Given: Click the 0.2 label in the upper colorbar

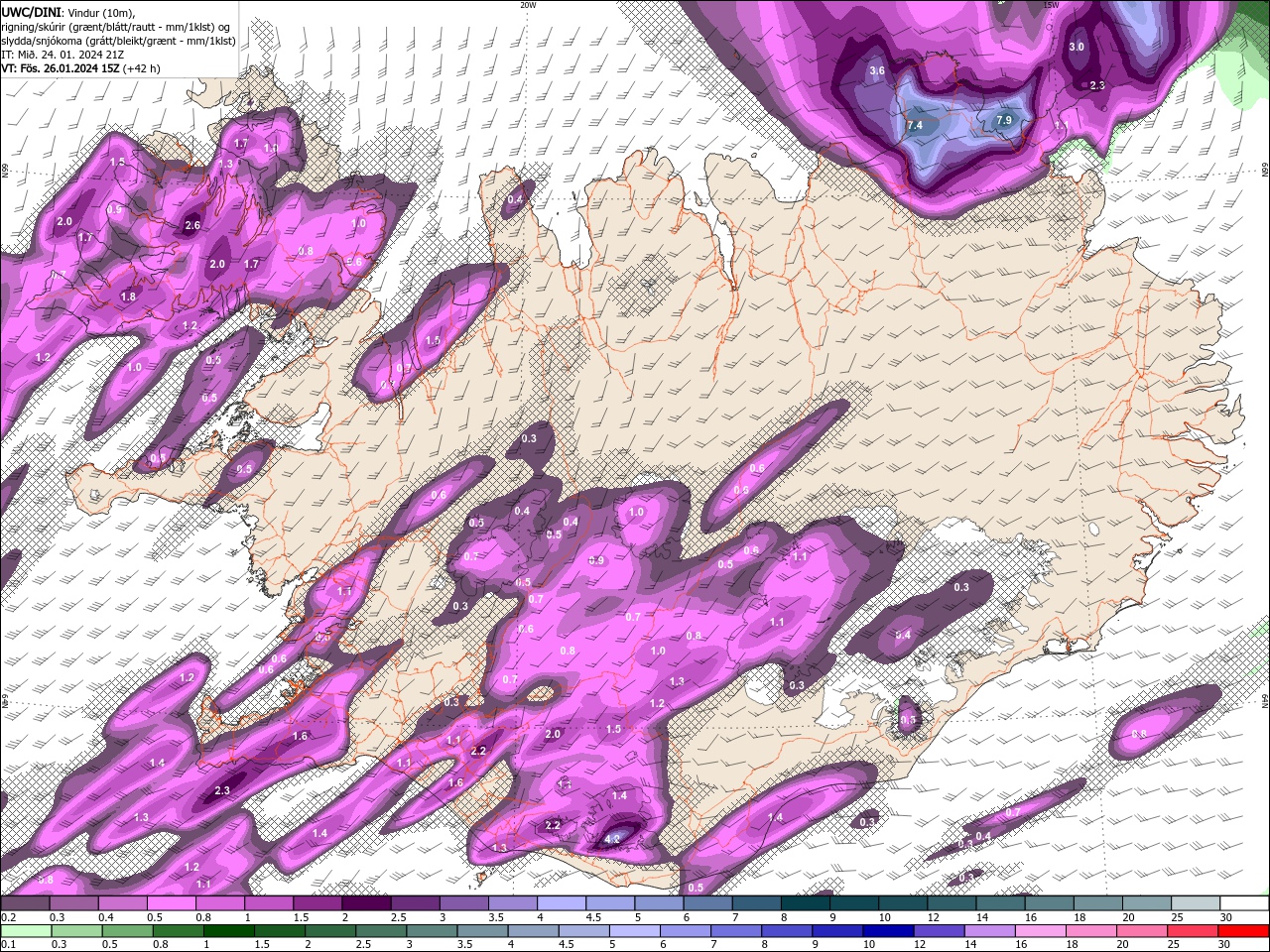Looking at the screenshot, I should (8, 917).
